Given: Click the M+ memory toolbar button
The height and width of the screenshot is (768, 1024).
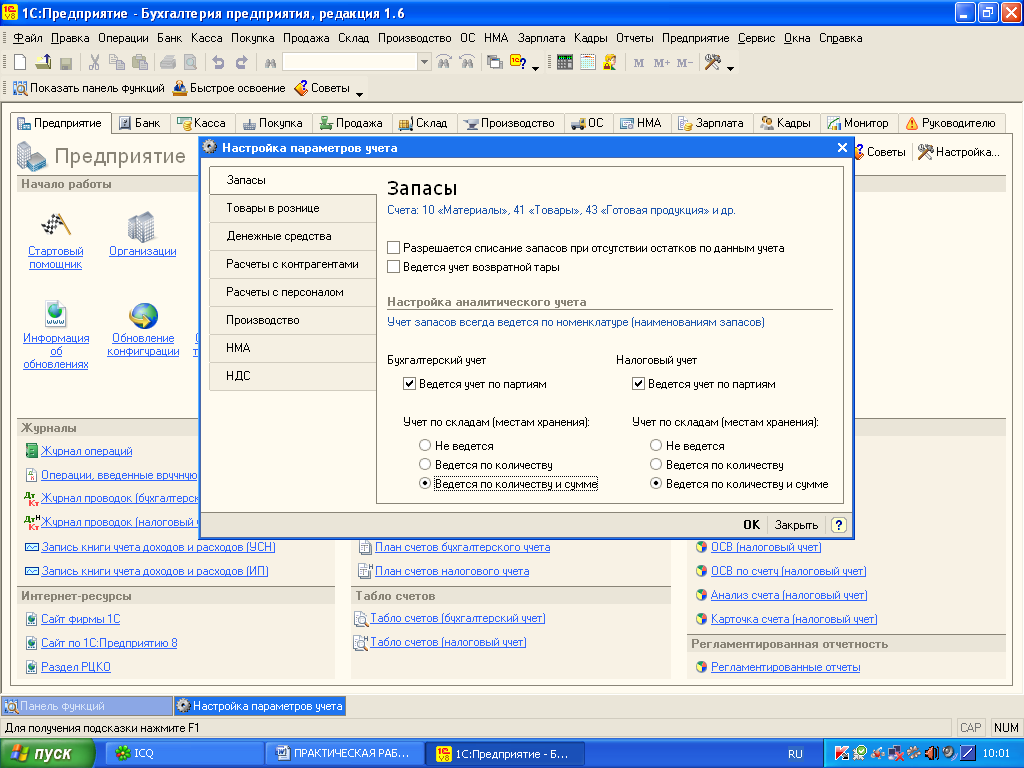Looking at the screenshot, I should pyautogui.click(x=662, y=63).
